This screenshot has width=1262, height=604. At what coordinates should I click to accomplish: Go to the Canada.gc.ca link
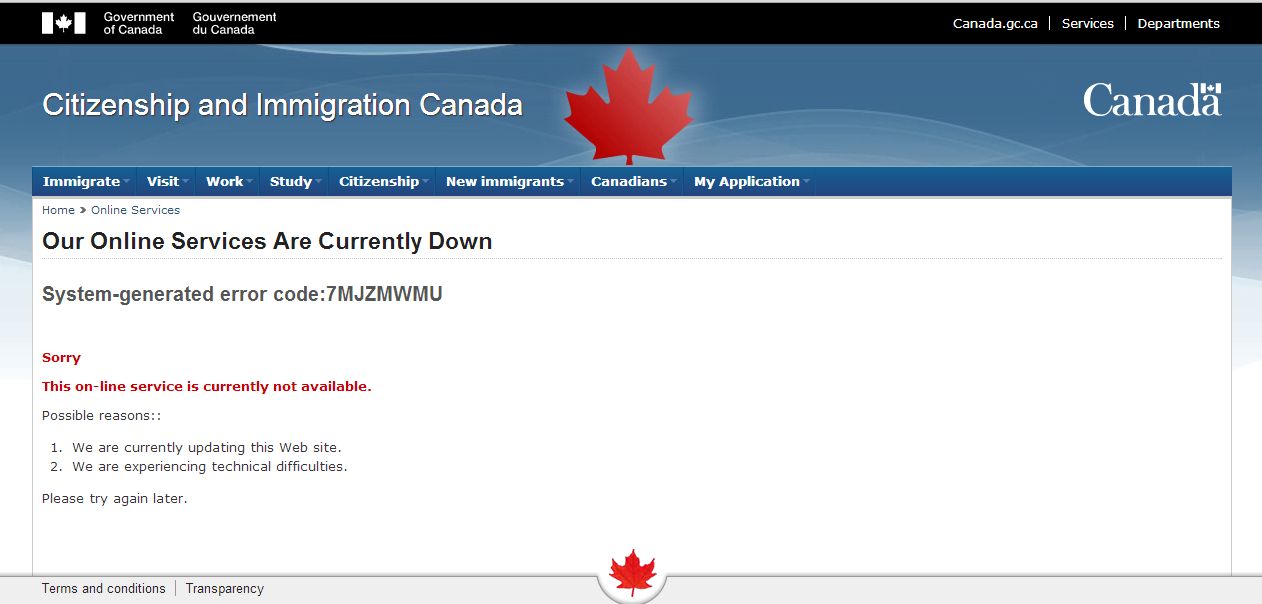[994, 23]
